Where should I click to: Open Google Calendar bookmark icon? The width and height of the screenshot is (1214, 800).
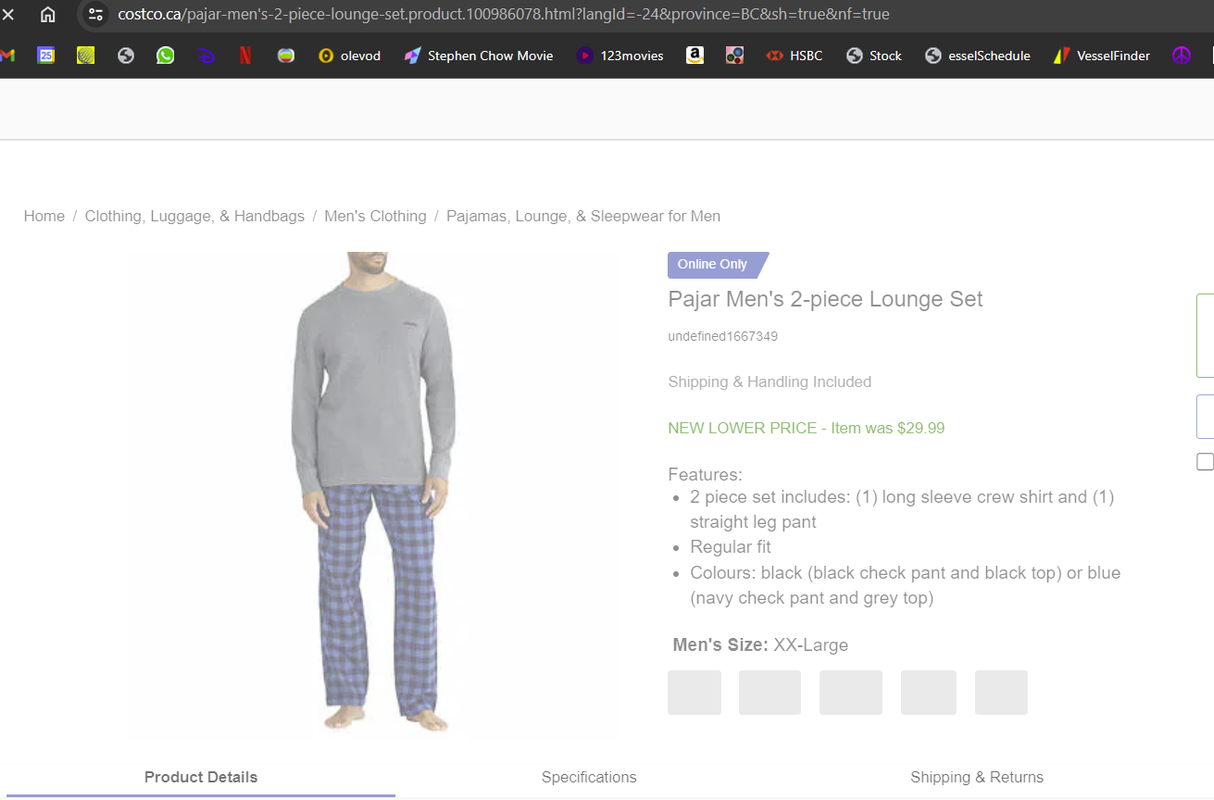[46, 56]
